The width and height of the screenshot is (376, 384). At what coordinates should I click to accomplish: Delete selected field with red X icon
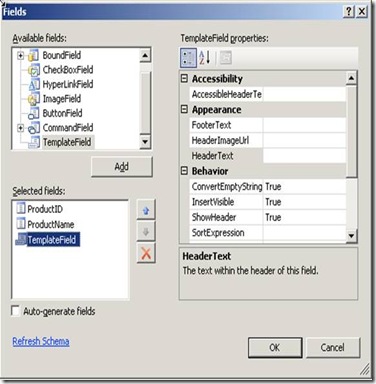[x=146, y=254]
